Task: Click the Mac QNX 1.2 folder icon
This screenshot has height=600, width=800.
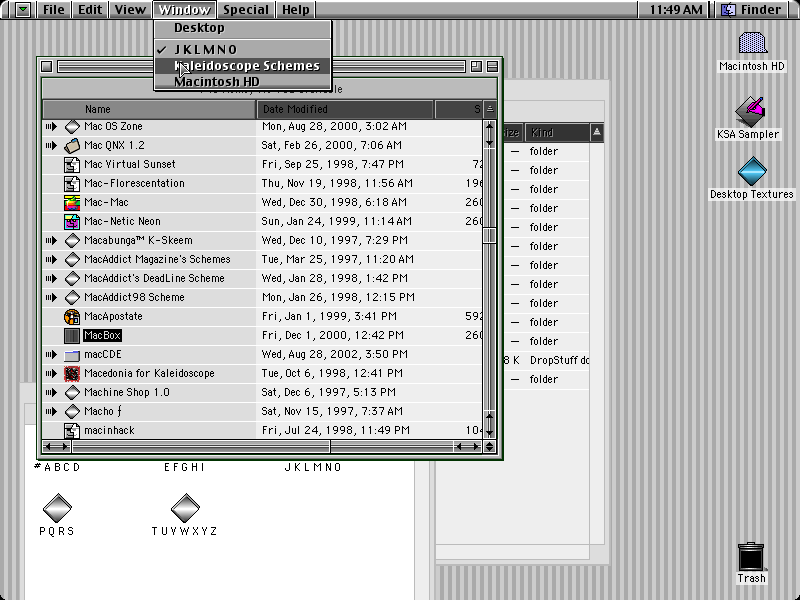Action: coord(72,145)
